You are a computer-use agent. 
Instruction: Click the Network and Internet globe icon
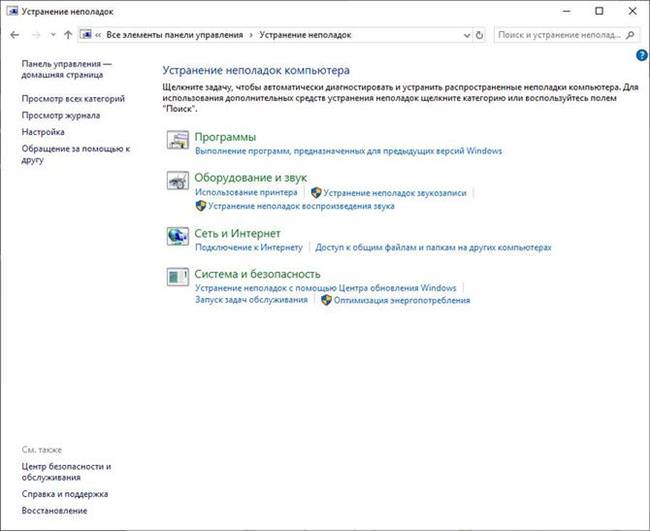(x=178, y=236)
